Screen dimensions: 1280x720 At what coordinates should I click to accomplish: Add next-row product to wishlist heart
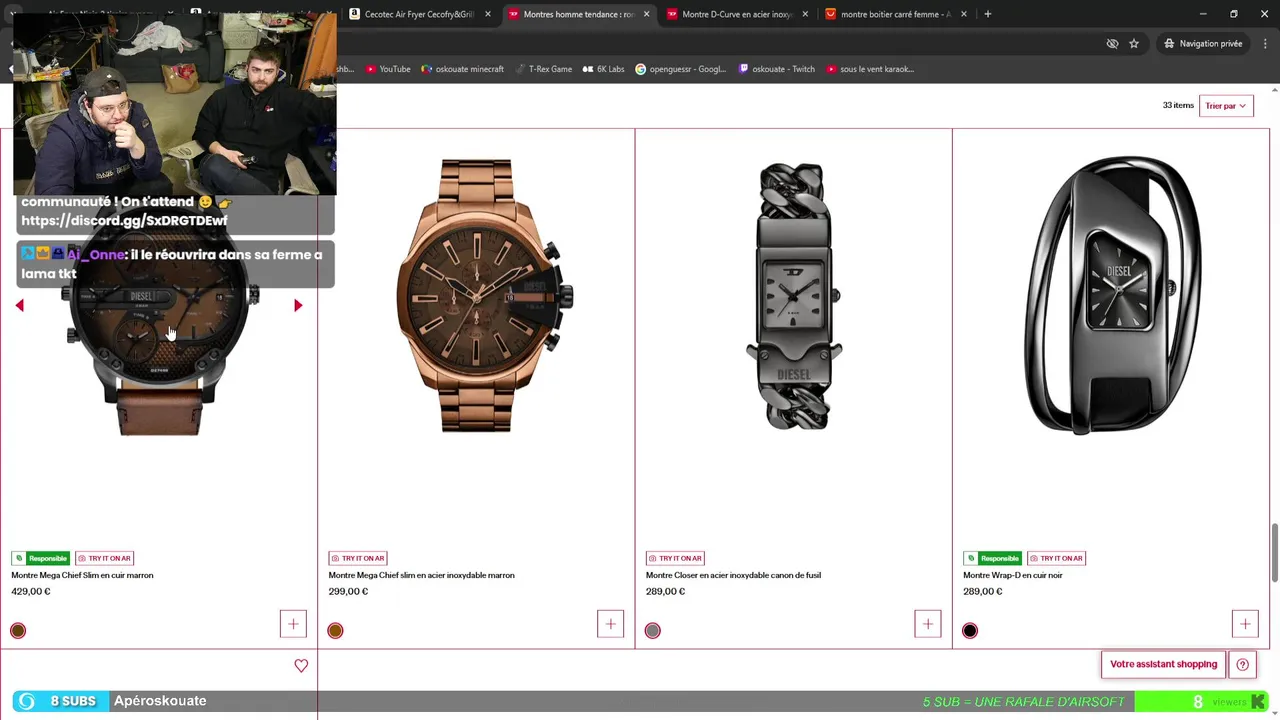click(301, 665)
